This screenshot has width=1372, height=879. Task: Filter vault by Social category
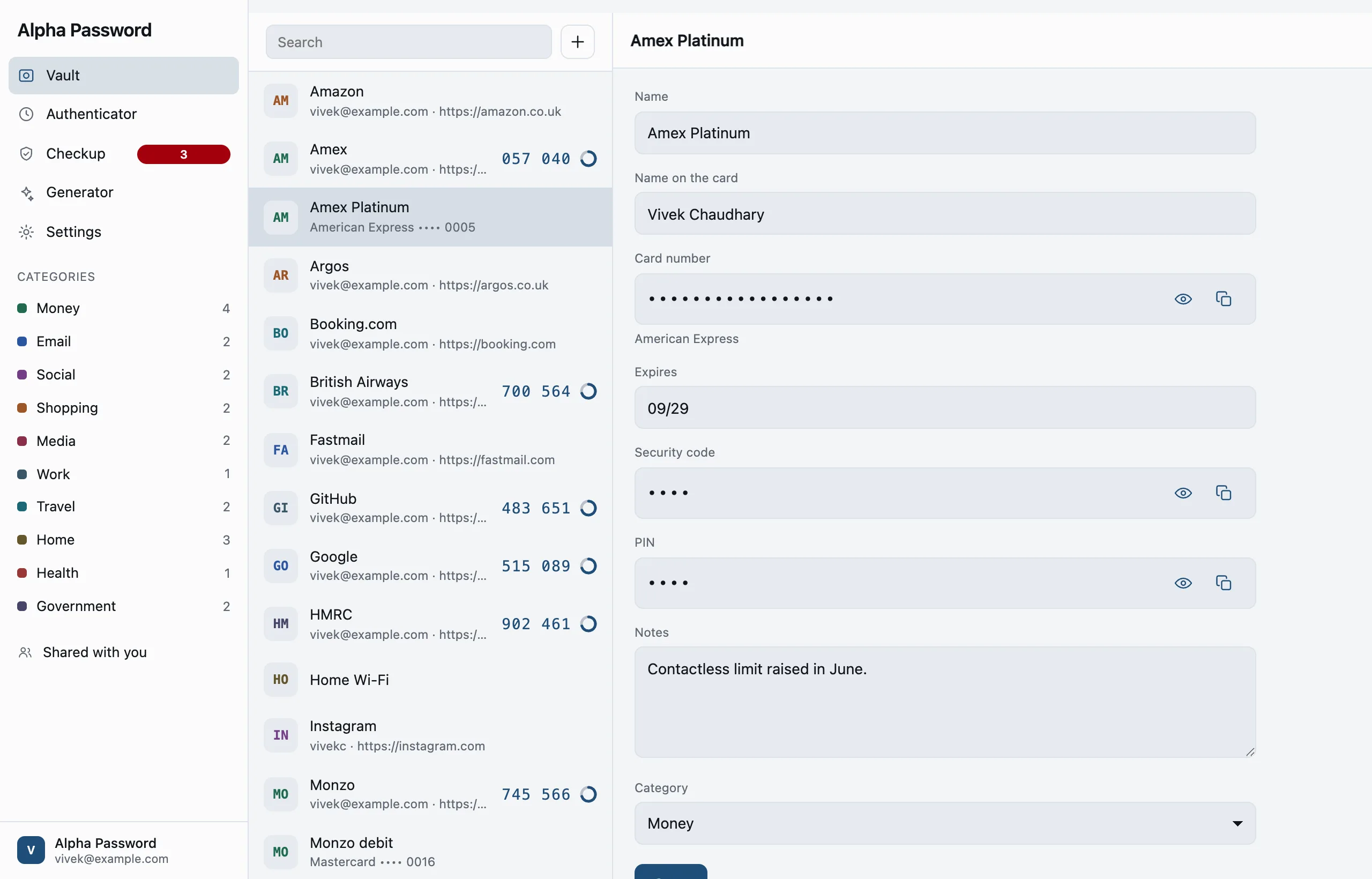pyautogui.click(x=123, y=375)
